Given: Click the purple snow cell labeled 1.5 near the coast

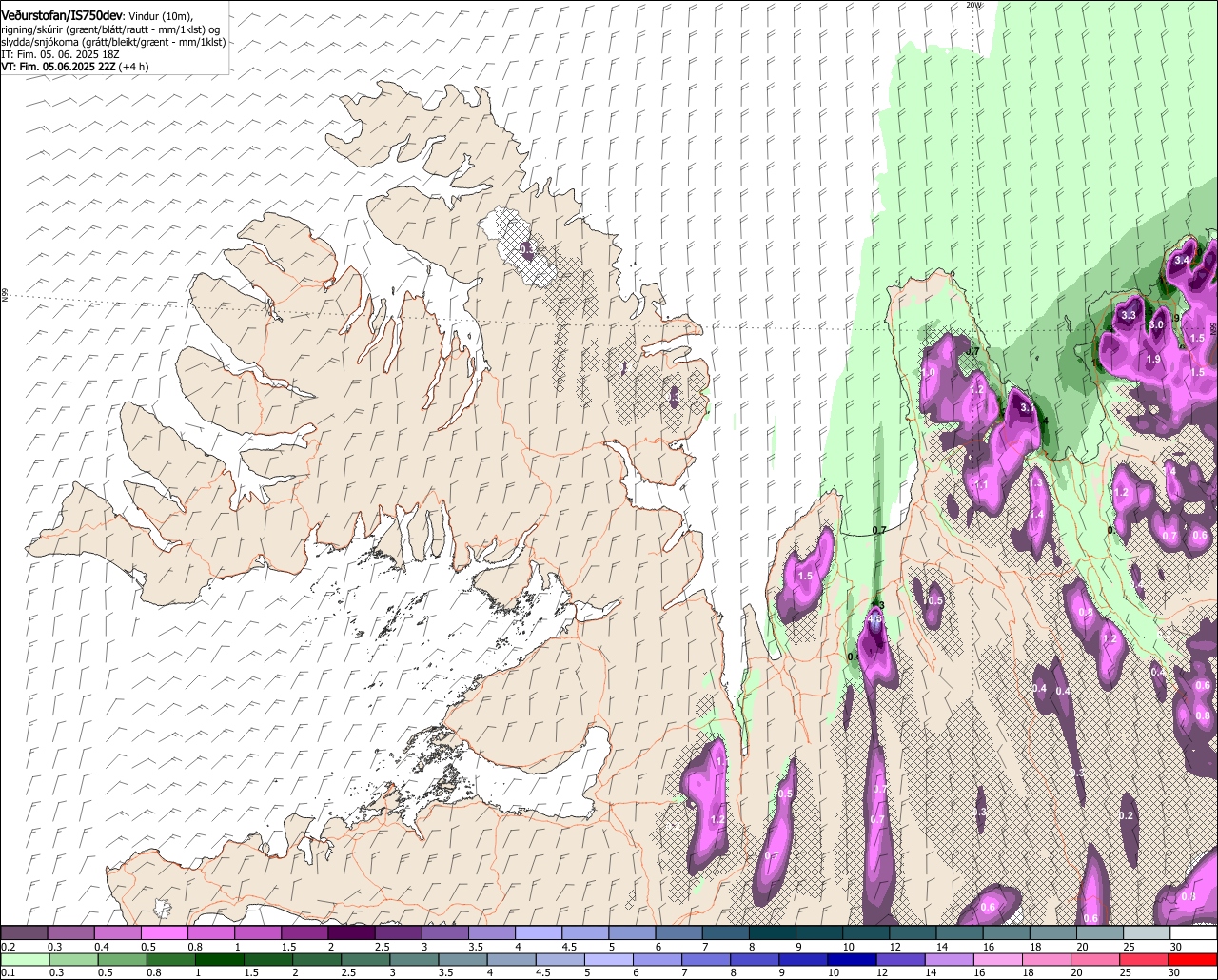Looking at the screenshot, I should [805, 576].
